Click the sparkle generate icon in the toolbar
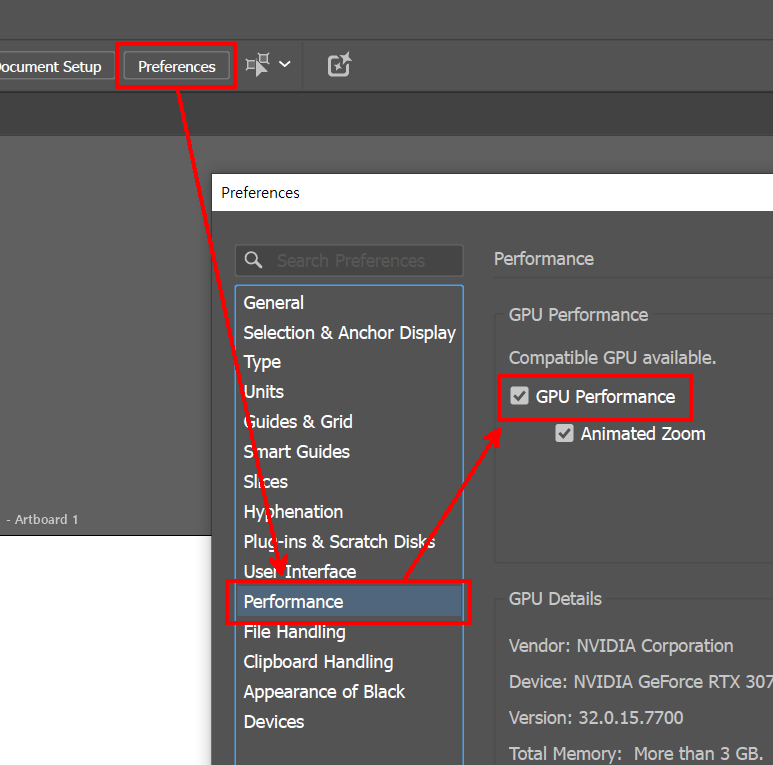 click(x=339, y=65)
